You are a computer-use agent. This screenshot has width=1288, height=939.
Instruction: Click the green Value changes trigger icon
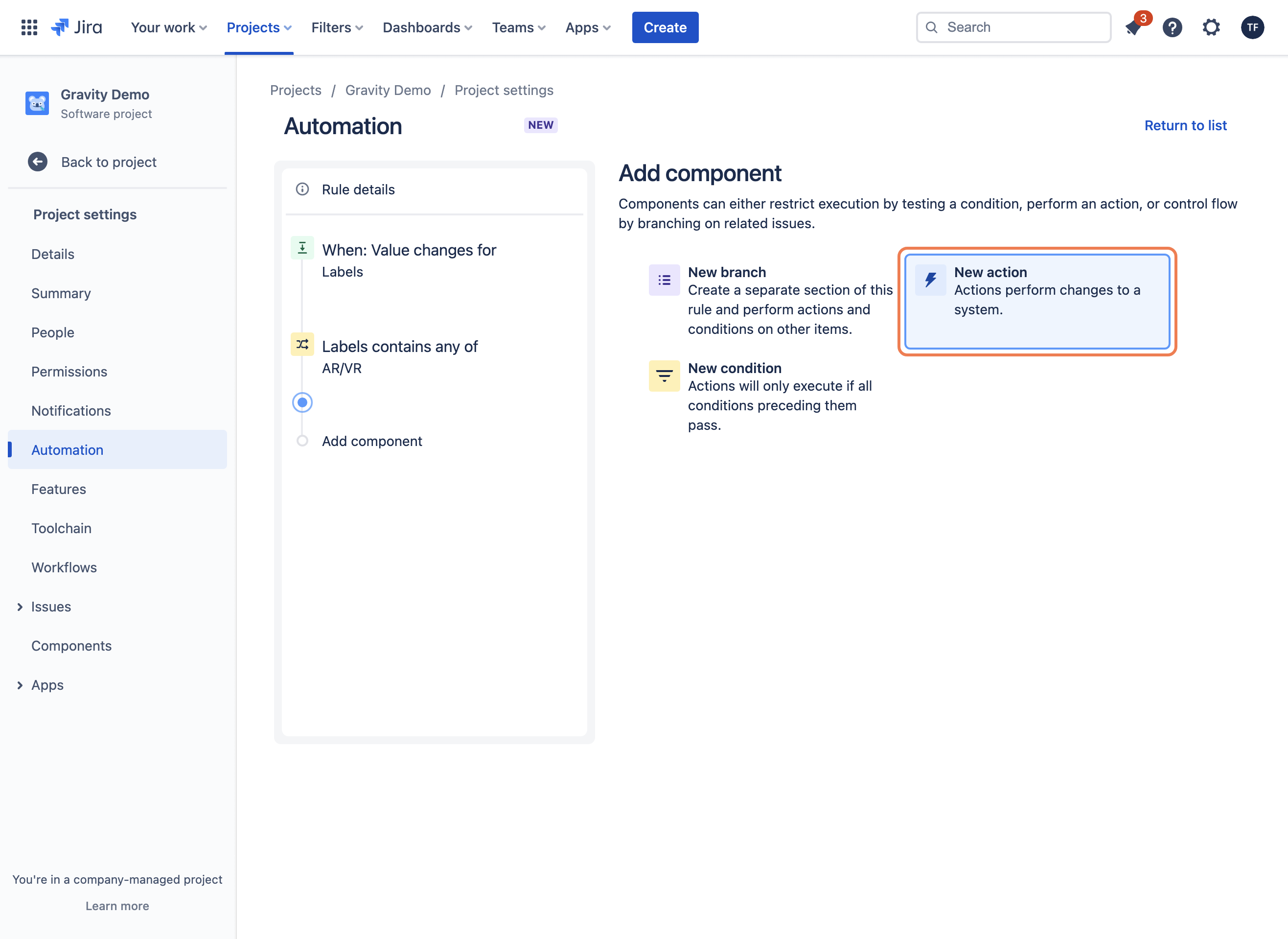point(302,248)
